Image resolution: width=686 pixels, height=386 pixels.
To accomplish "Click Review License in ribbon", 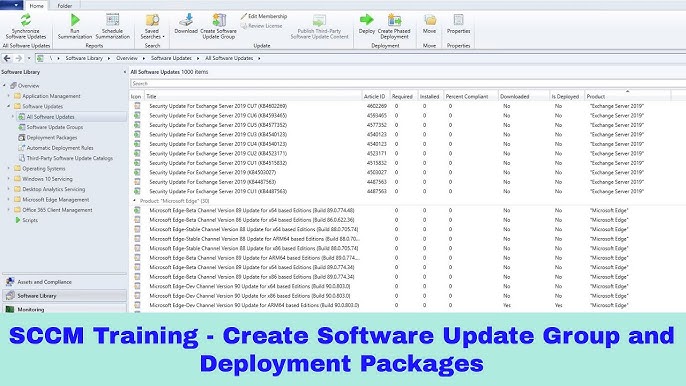I will point(261,26).
